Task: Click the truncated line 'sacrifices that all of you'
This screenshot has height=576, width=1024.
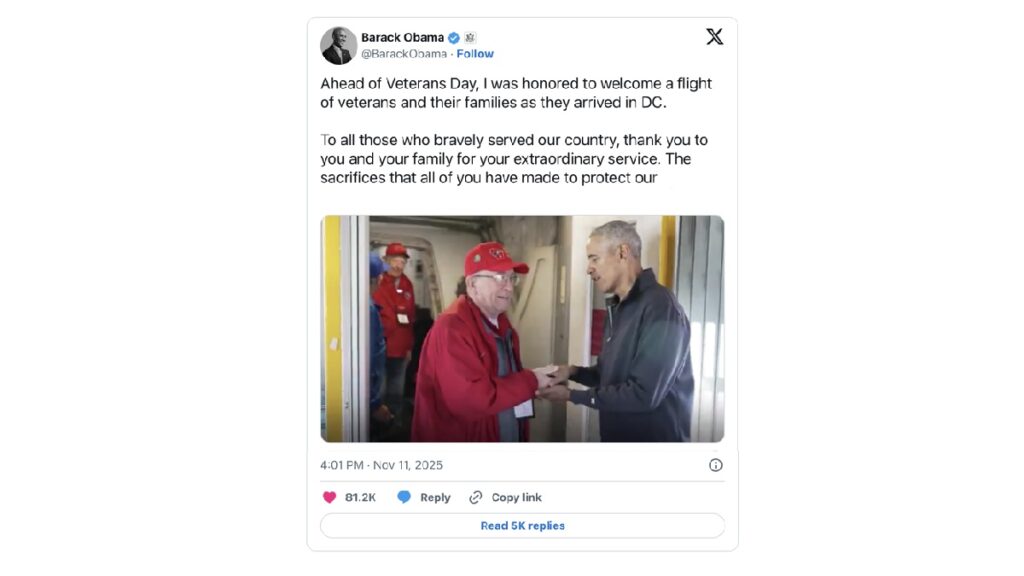Action: 488,178
